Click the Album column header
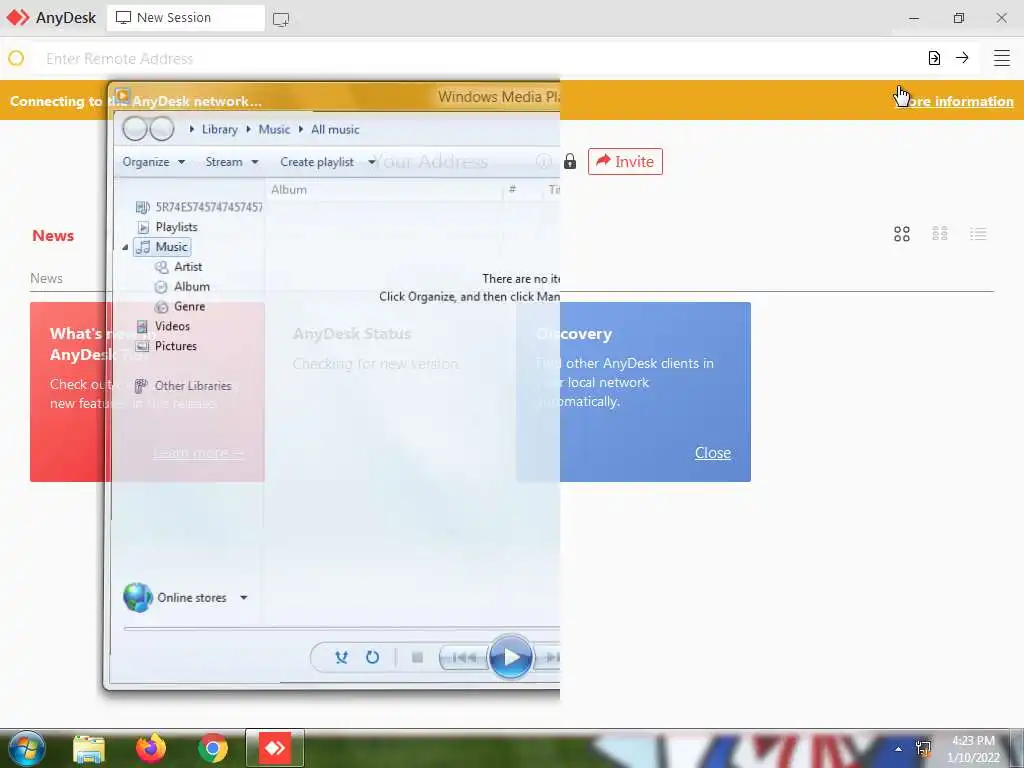Viewport: 1024px width, 768px height. coord(385,190)
